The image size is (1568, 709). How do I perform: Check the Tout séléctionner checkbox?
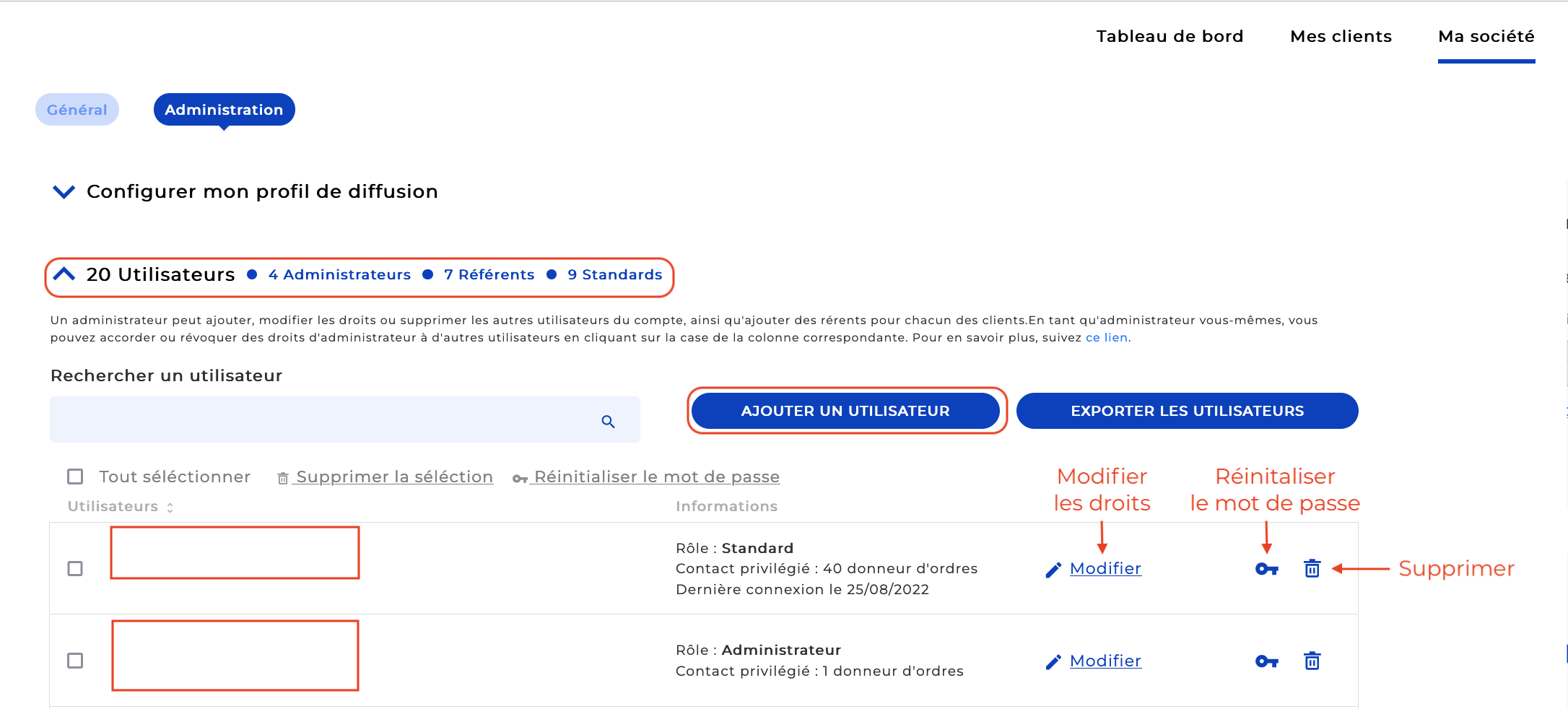pos(75,477)
